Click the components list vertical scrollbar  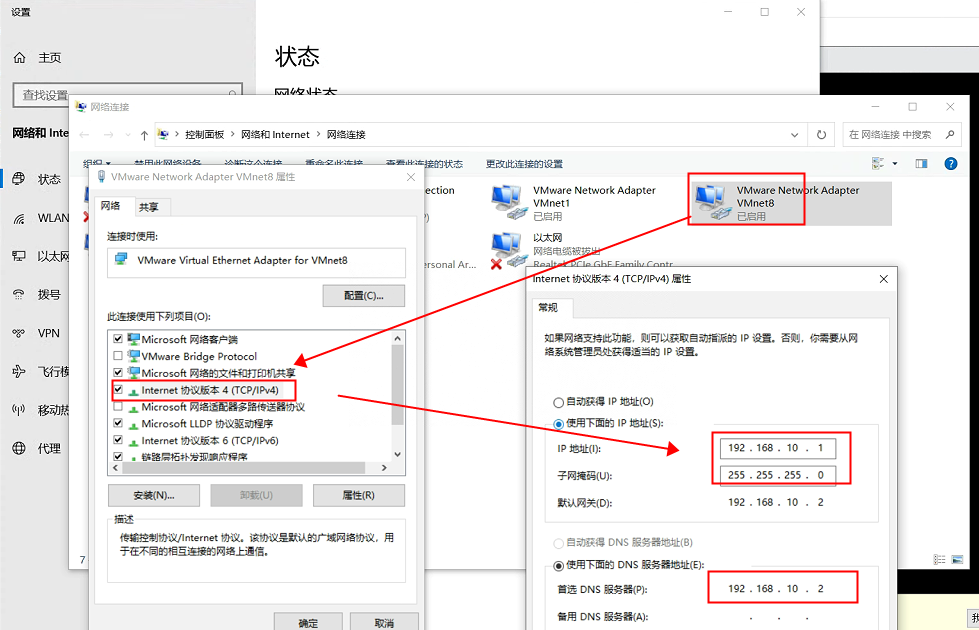398,396
